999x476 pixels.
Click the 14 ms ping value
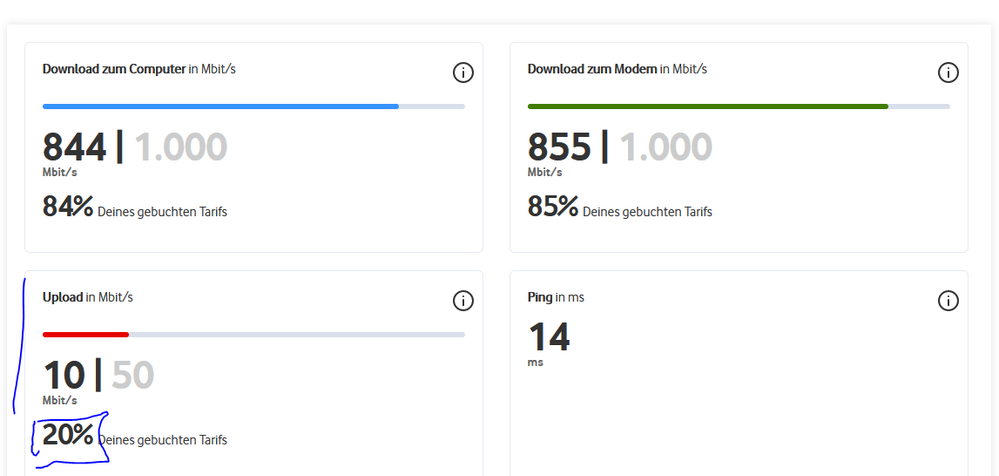(x=549, y=337)
